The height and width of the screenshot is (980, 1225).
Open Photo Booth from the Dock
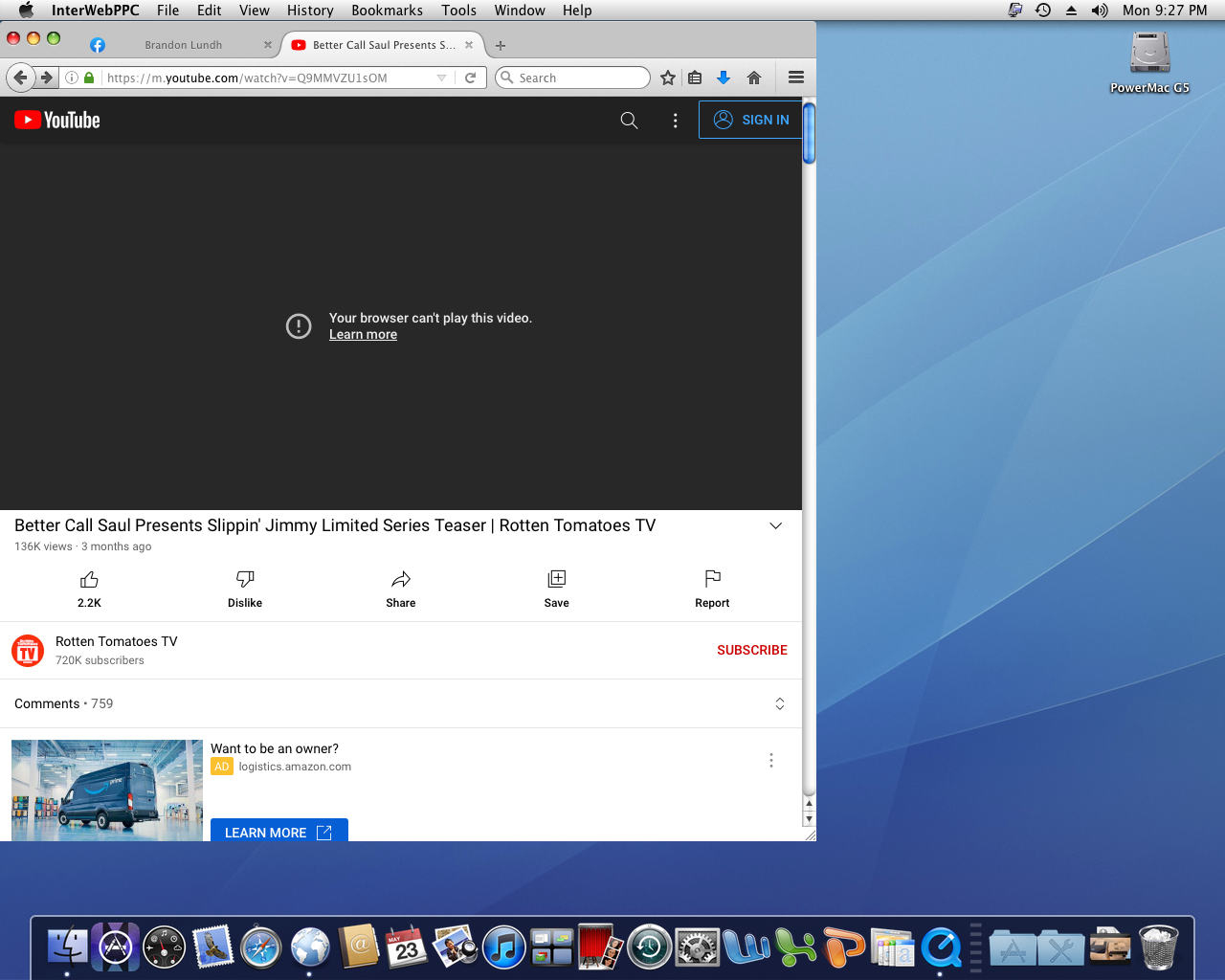(x=601, y=947)
